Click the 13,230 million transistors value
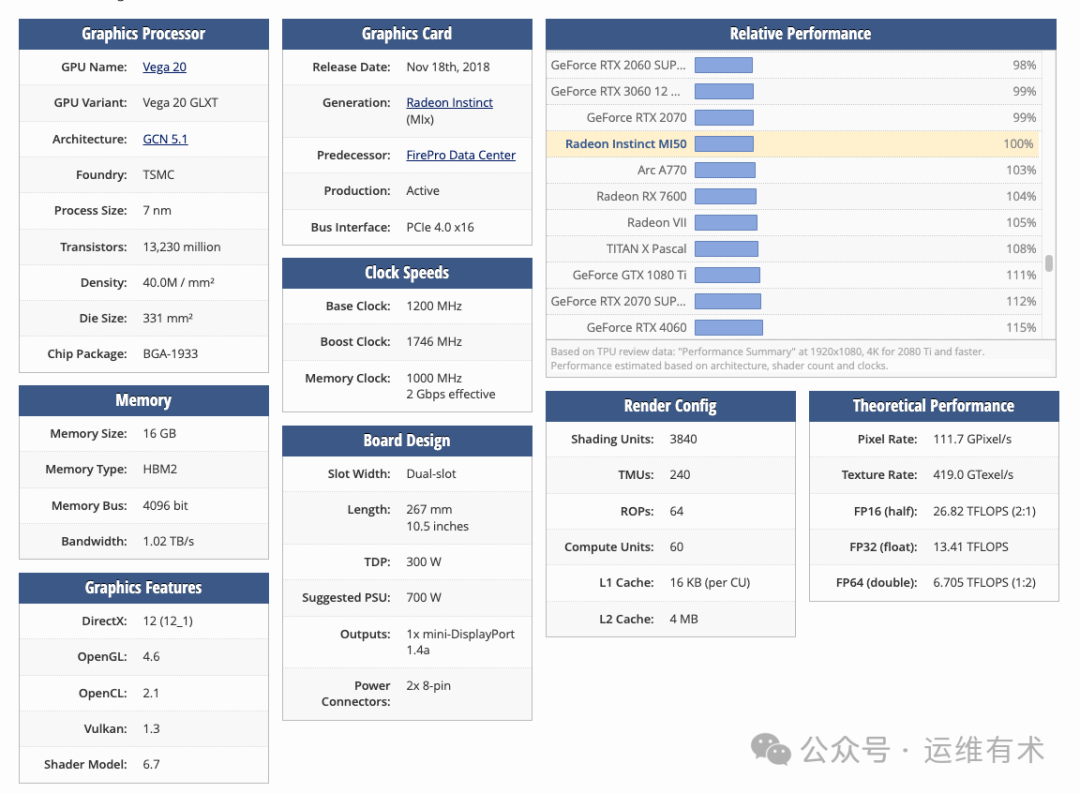The width and height of the screenshot is (1080, 793). click(x=182, y=247)
